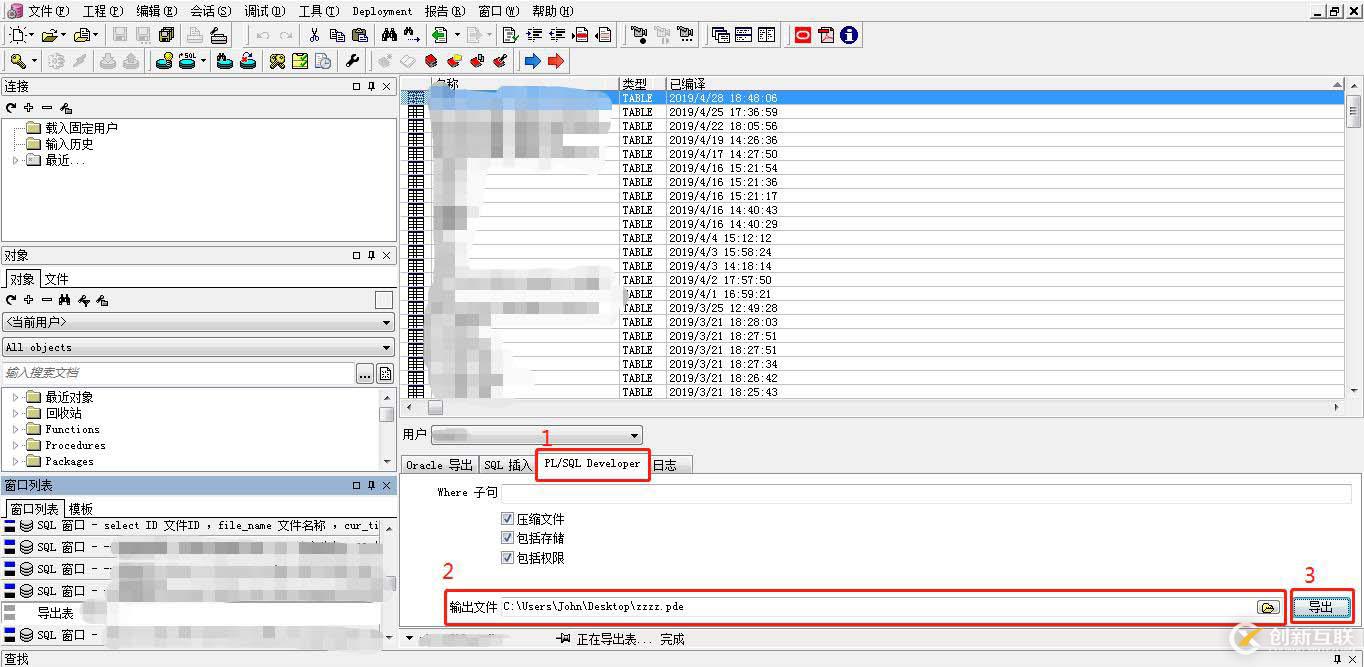1364x667 pixels.
Task: Click the Scheduled jobs clock icon
Action: pos(323,61)
